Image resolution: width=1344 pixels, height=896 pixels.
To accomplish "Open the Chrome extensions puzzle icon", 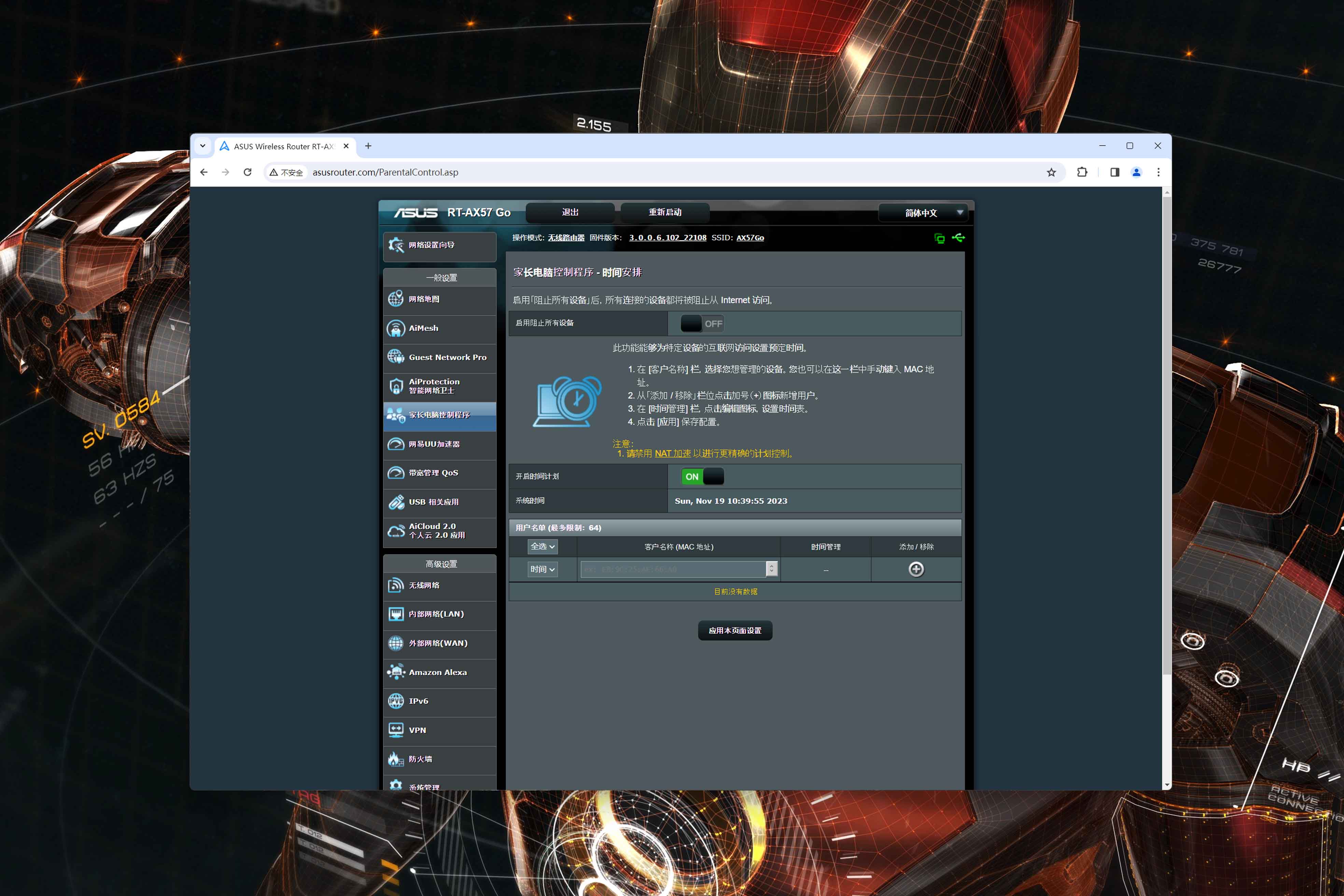I will [x=1082, y=172].
